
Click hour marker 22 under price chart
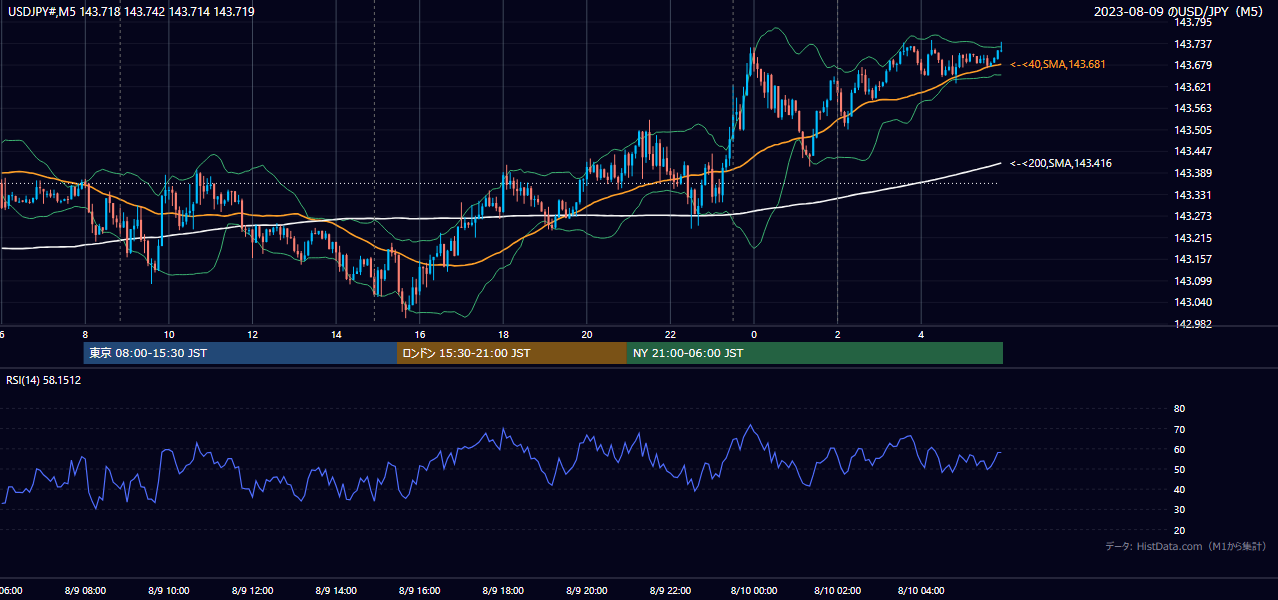(671, 335)
